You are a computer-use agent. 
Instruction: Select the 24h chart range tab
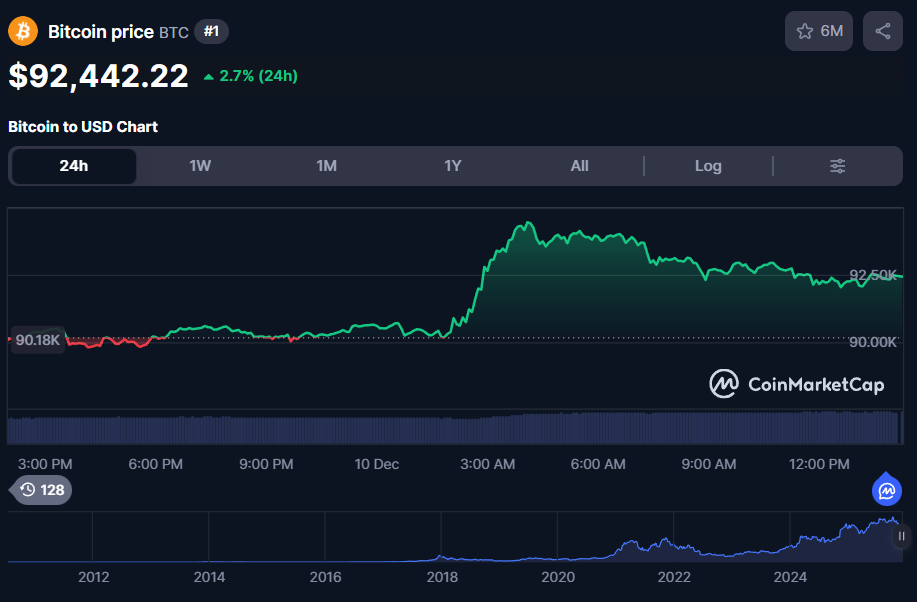coord(74,166)
